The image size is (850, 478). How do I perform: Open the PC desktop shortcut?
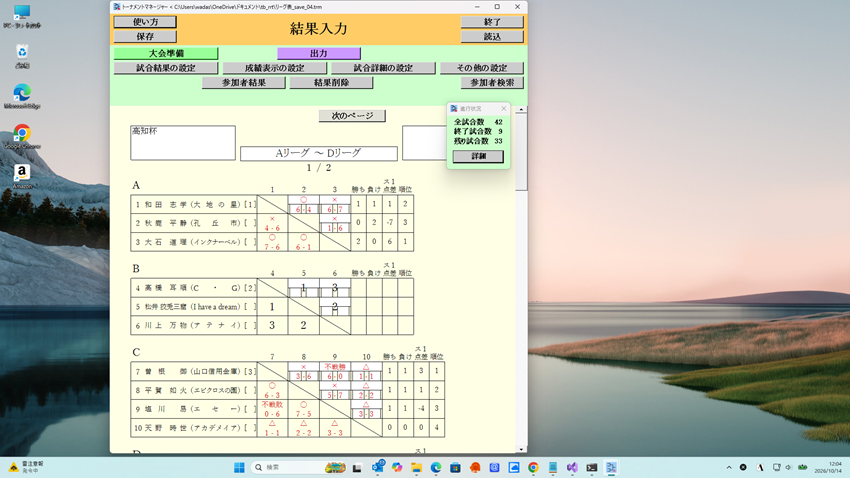(22, 16)
